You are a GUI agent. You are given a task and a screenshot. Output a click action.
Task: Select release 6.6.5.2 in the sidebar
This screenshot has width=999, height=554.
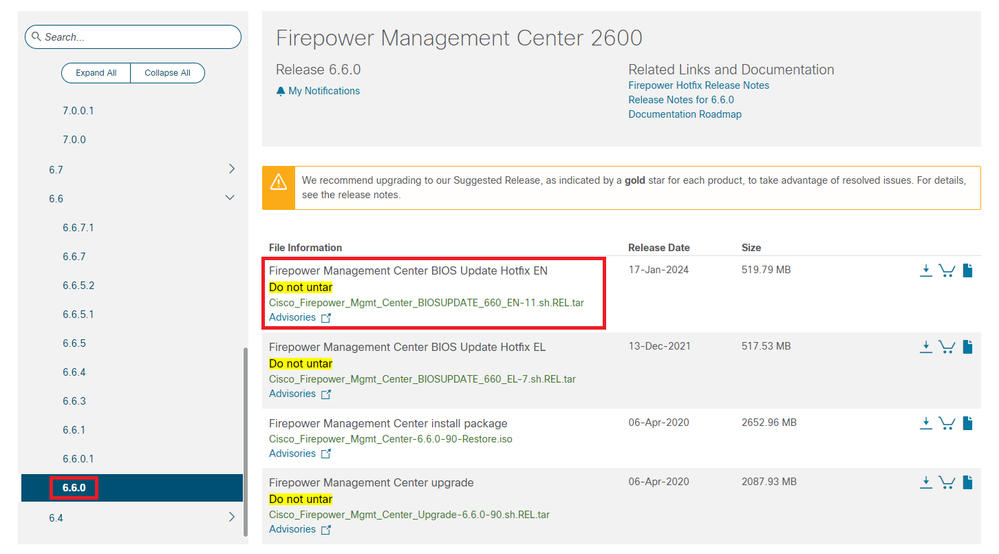pos(78,285)
